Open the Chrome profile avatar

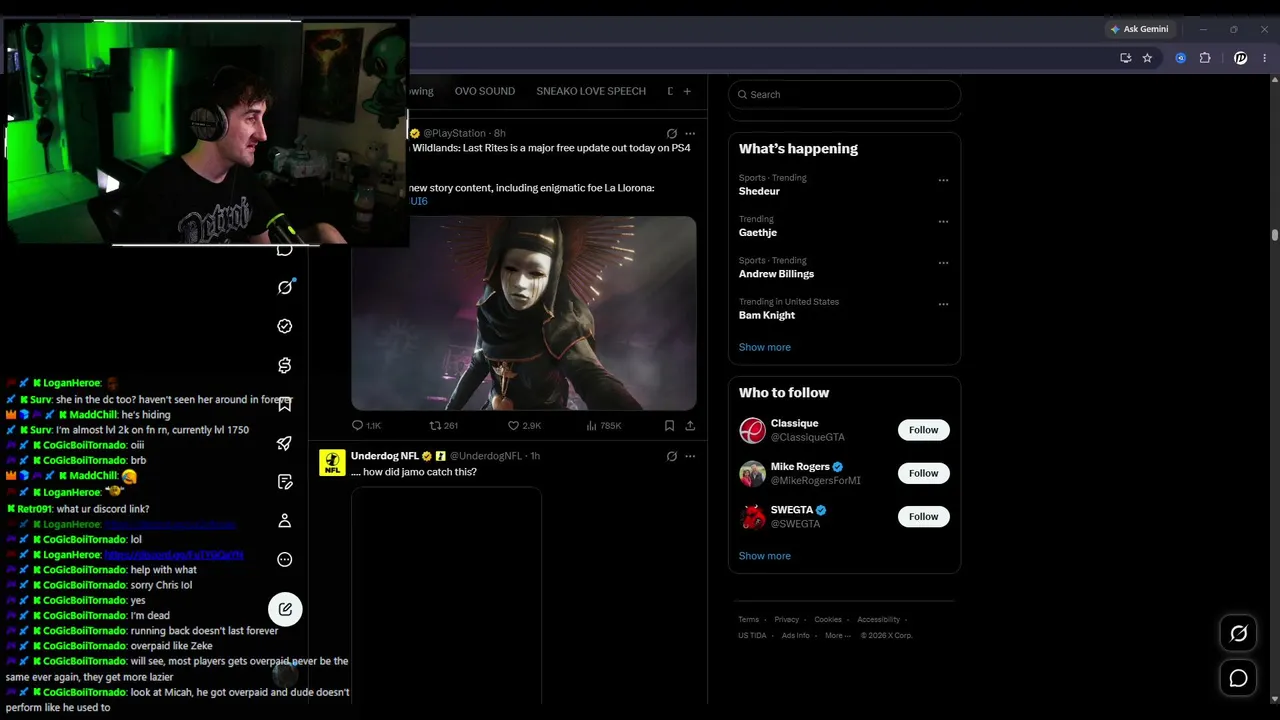[1241, 58]
